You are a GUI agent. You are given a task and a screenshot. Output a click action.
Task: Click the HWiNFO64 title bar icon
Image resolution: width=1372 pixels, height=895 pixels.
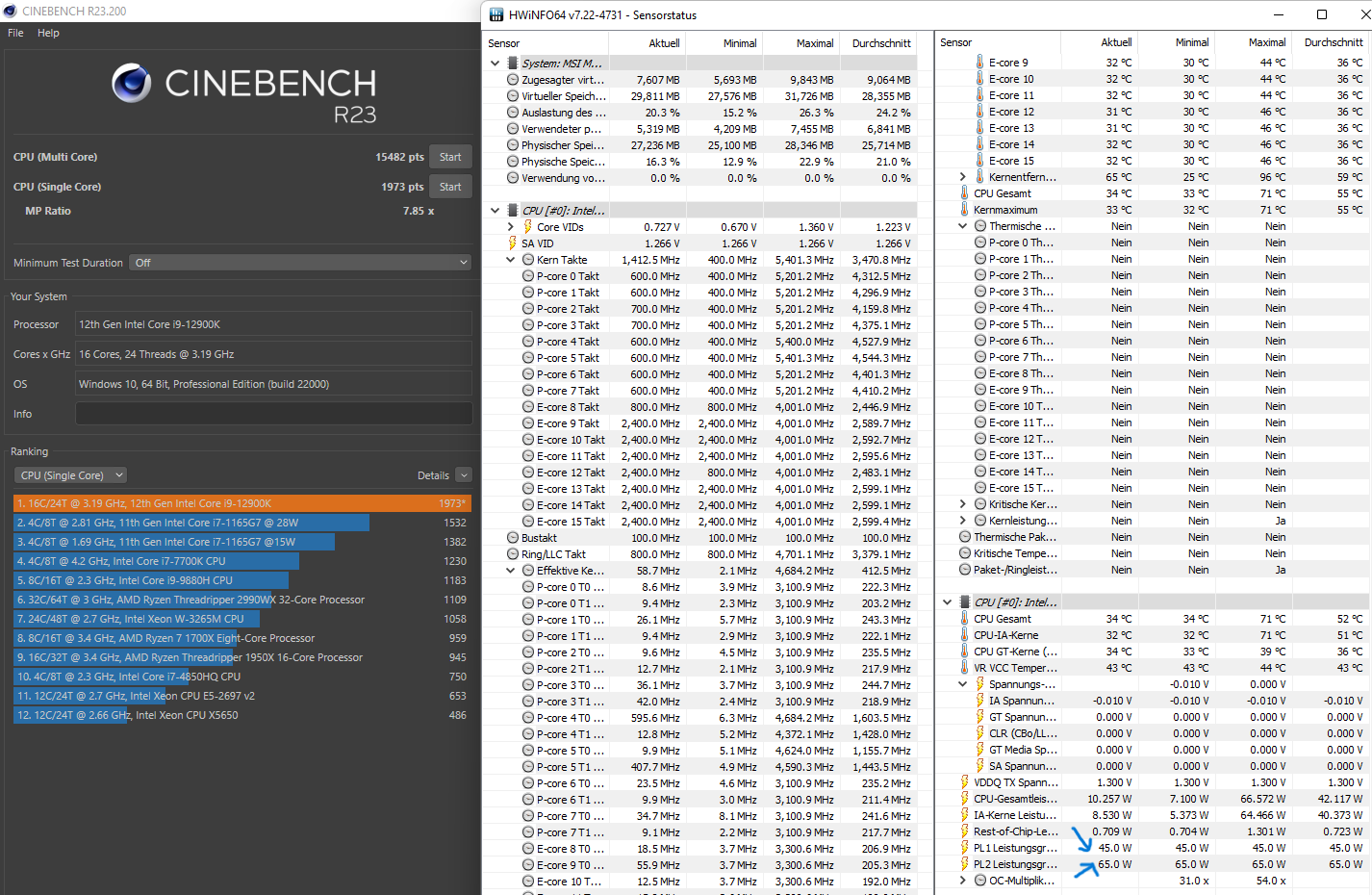(496, 14)
